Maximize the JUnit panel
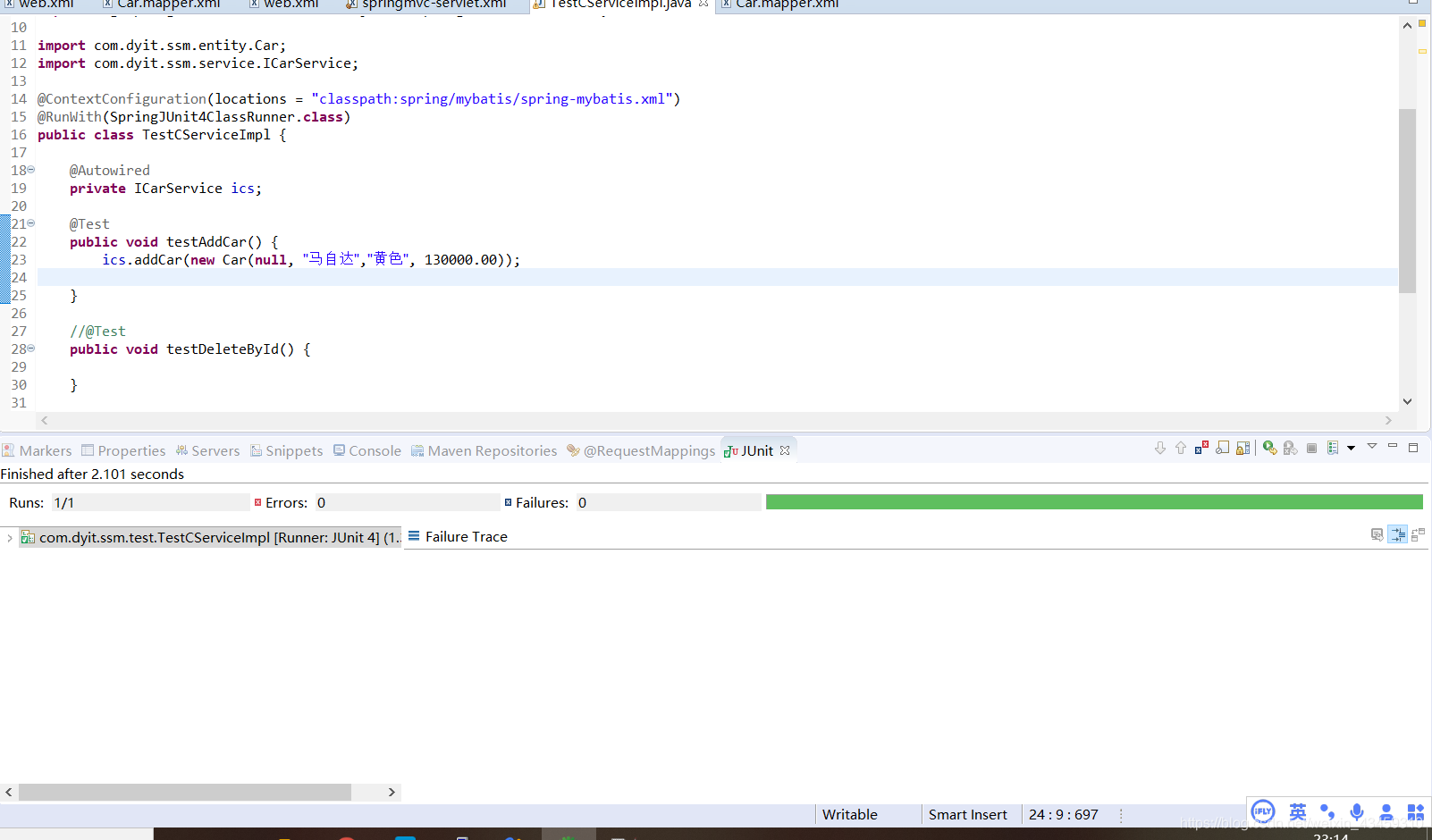This screenshot has width=1432, height=840. tap(1413, 447)
